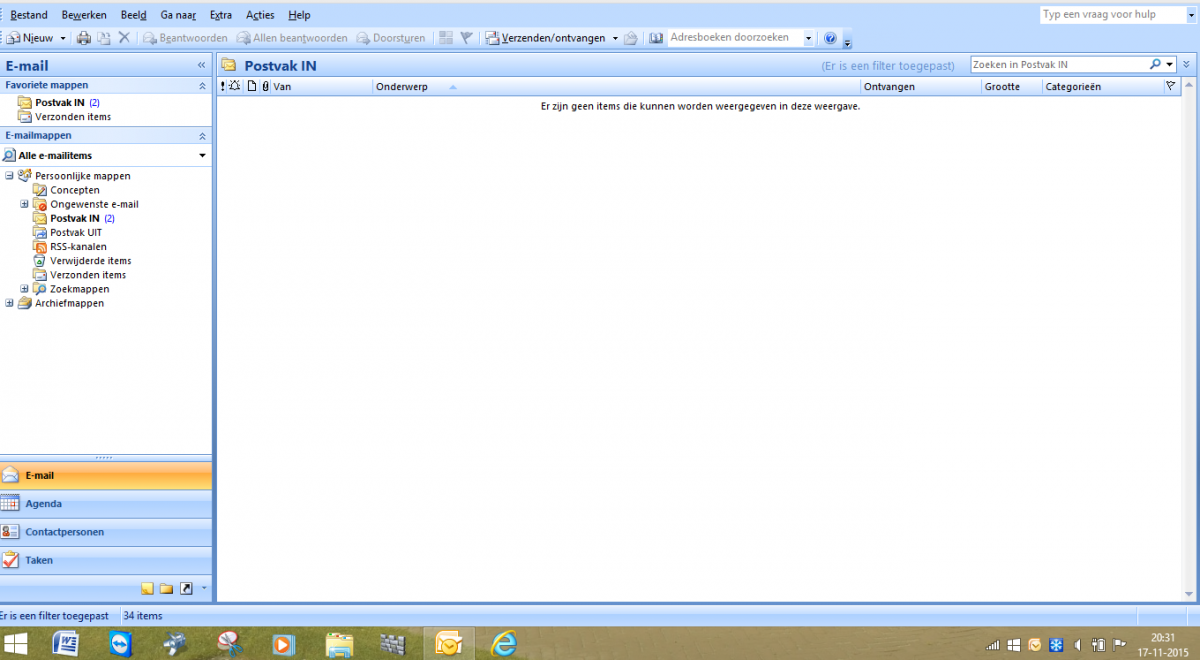The image size is (1200, 660).
Task: Click the Beantwoorden reply button
Action: pyautogui.click(x=186, y=38)
